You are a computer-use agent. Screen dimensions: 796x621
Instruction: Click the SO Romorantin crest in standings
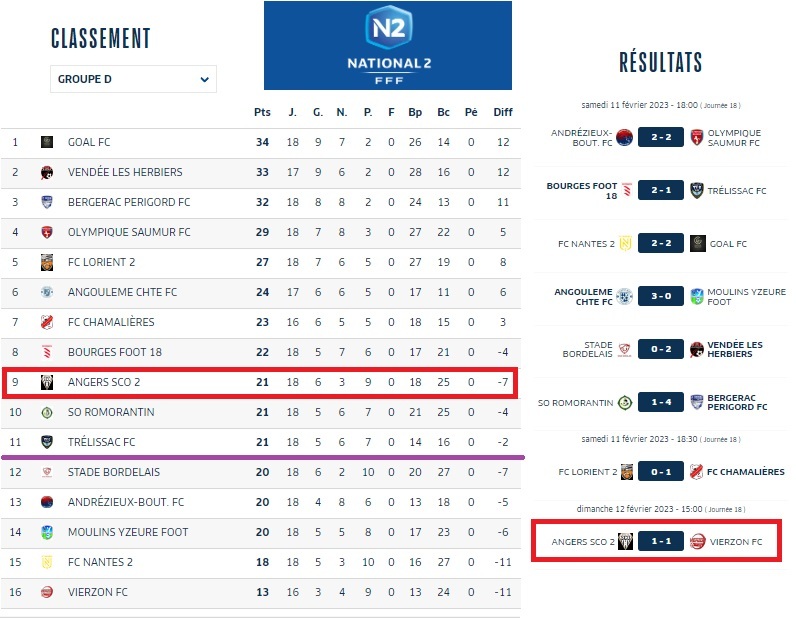46,412
